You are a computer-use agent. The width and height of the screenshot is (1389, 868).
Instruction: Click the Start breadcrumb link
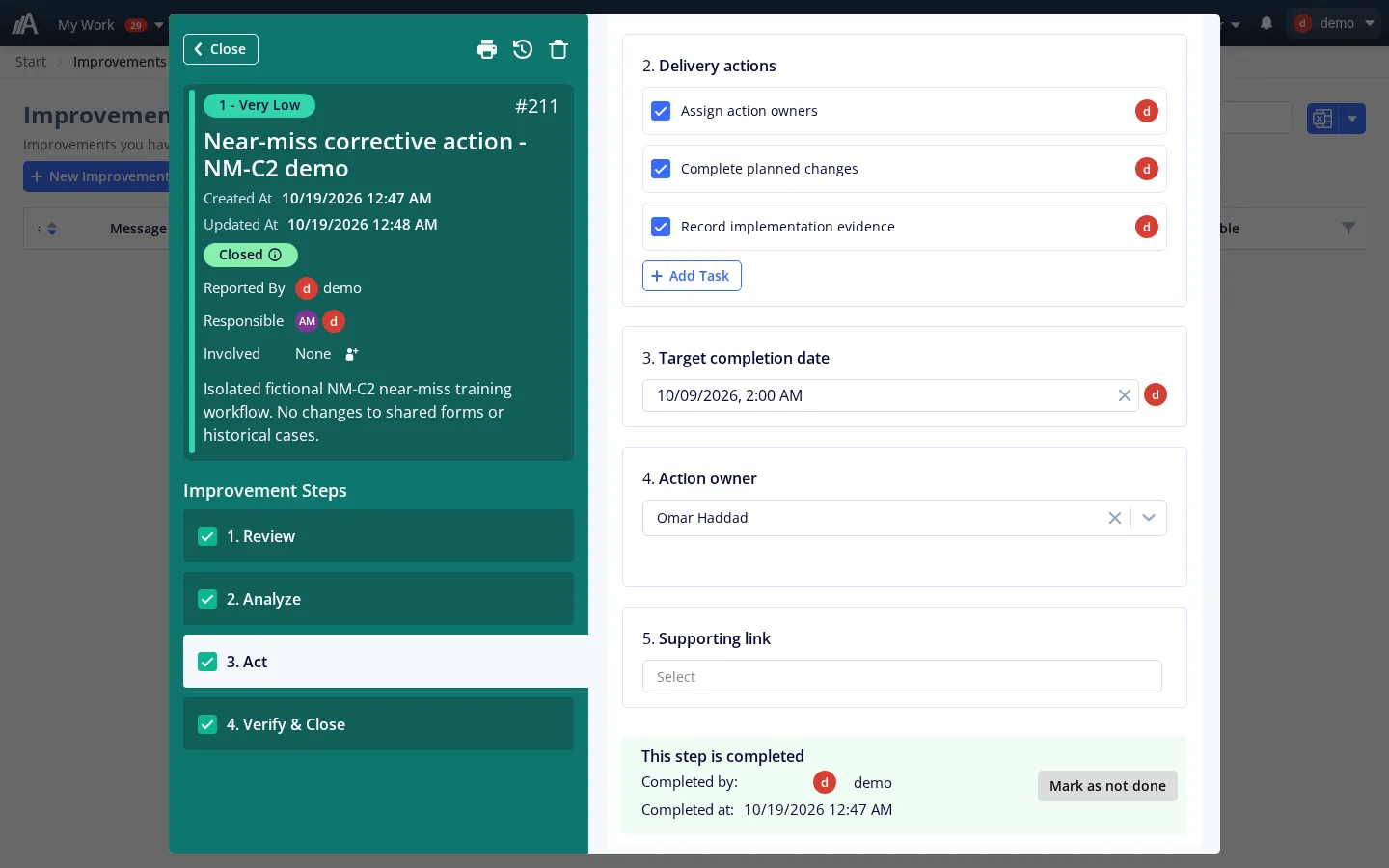pos(31,62)
